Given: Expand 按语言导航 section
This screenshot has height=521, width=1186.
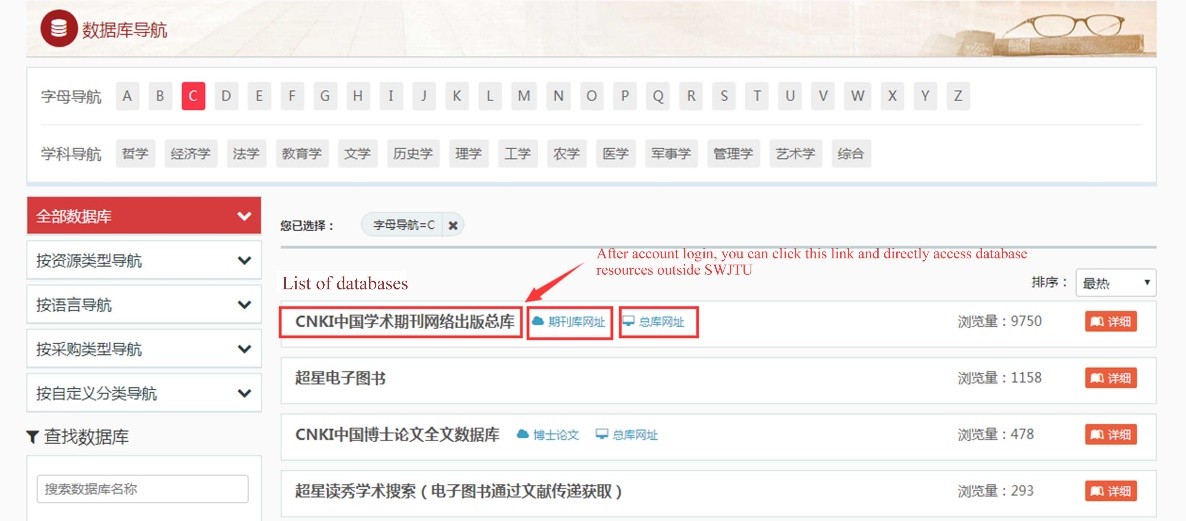Looking at the screenshot, I should click(144, 305).
